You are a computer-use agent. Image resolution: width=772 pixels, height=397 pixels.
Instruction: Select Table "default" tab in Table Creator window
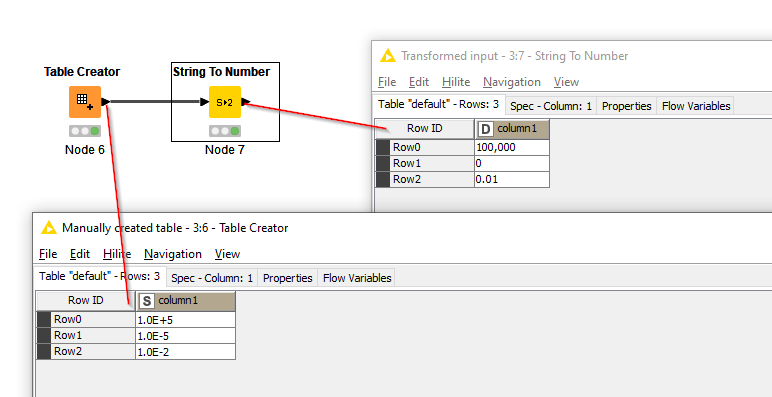point(100,276)
